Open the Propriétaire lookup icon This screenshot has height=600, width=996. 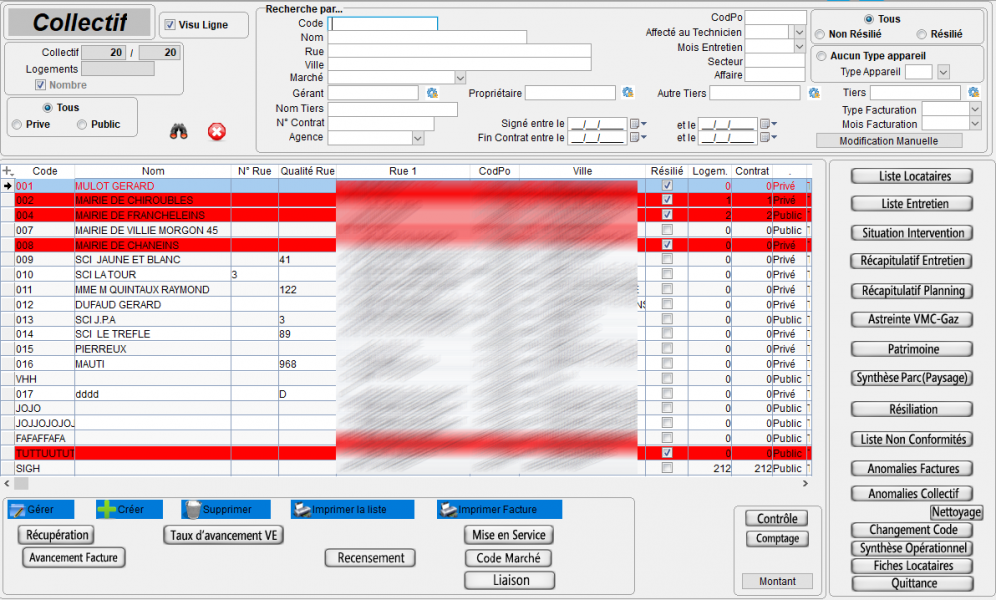[628, 93]
